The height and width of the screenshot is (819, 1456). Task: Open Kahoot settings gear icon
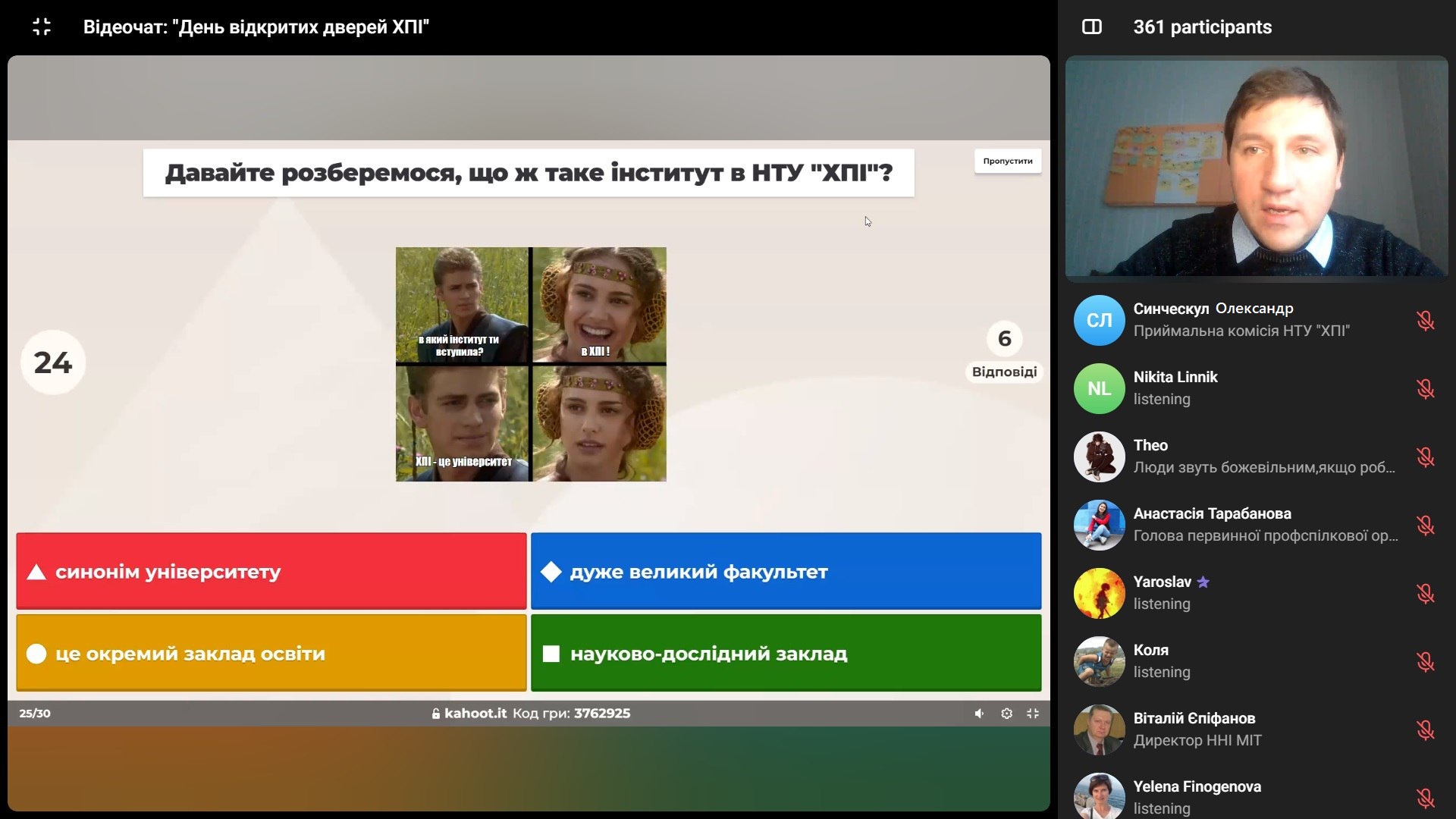point(1006,714)
